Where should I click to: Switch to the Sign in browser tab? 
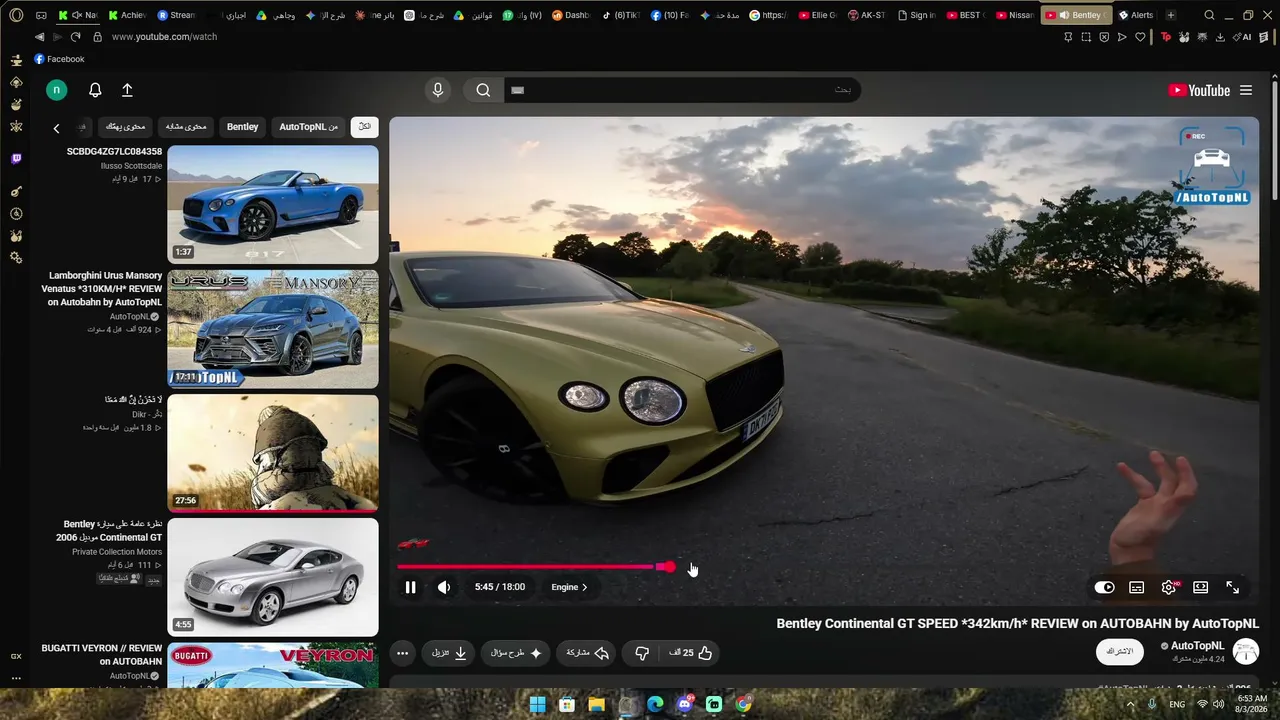click(916, 15)
